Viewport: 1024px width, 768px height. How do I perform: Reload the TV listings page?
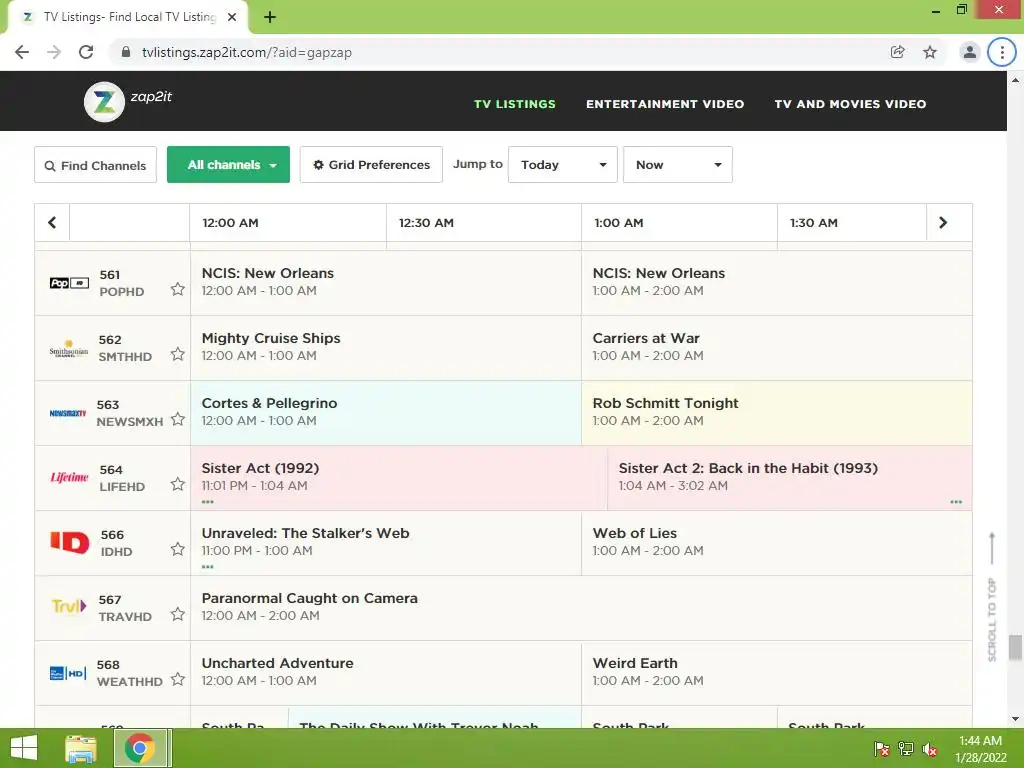(86, 52)
